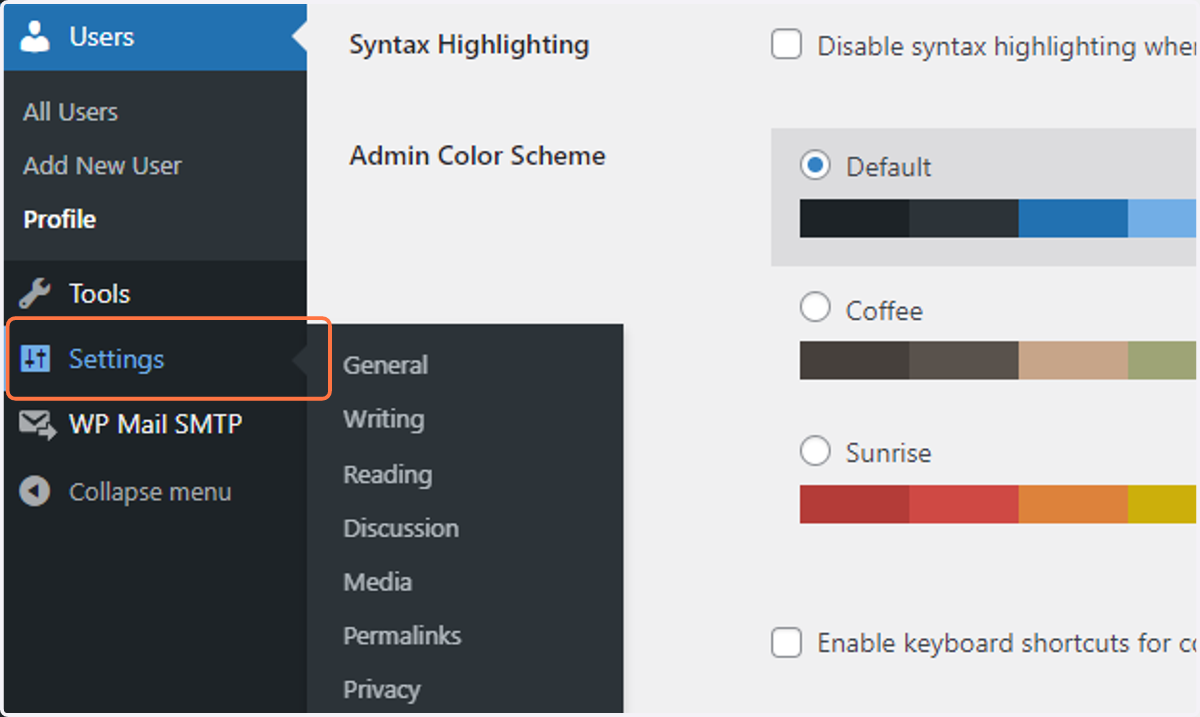Click the Admin Color Scheme heading
Image resolution: width=1200 pixels, height=717 pixels.
point(477,156)
